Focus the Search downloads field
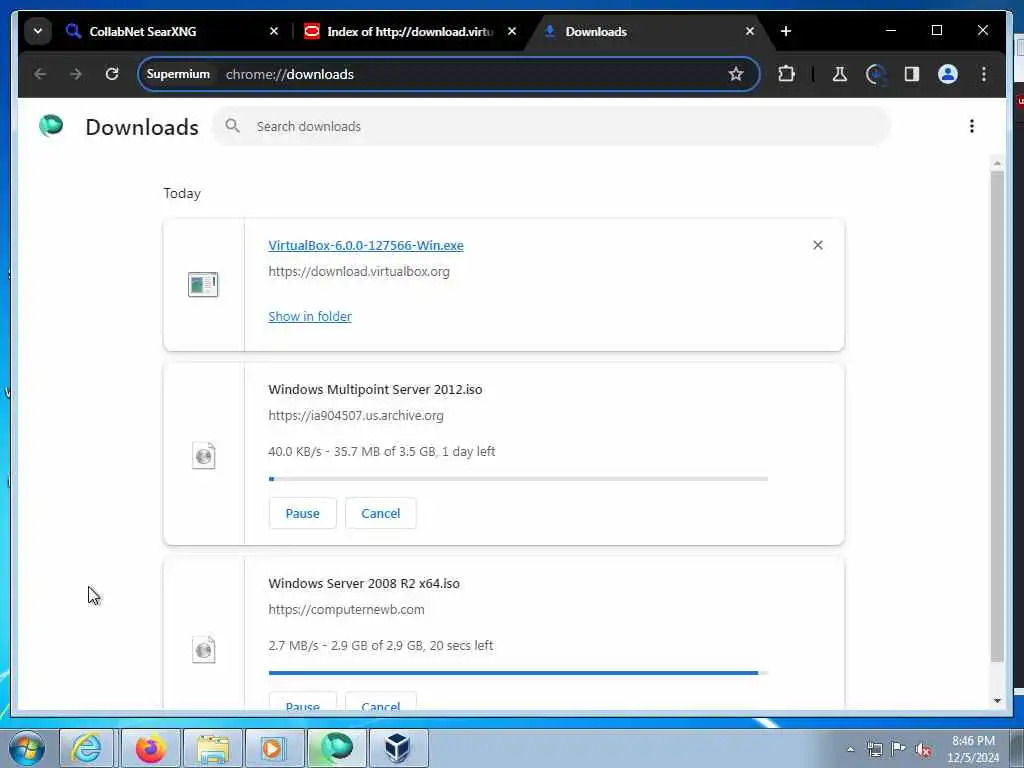 point(551,126)
